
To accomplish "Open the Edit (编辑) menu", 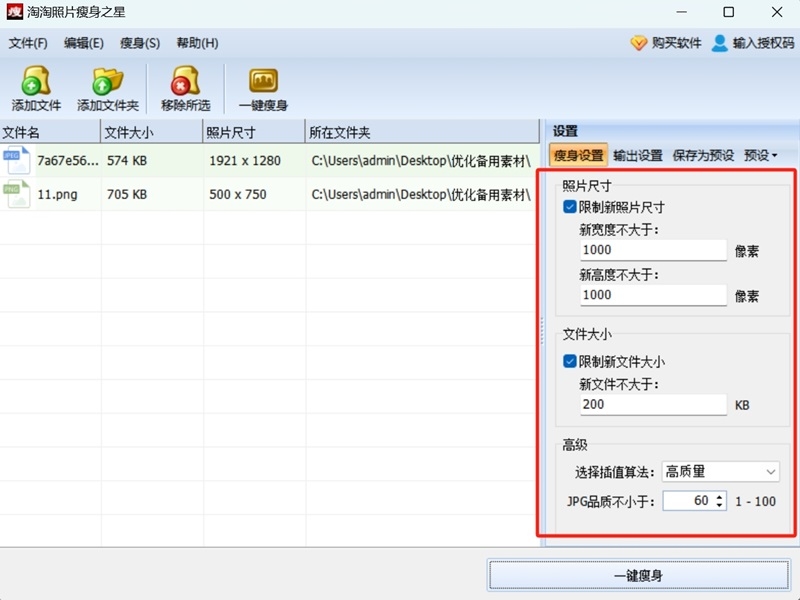I will pyautogui.click(x=84, y=43).
